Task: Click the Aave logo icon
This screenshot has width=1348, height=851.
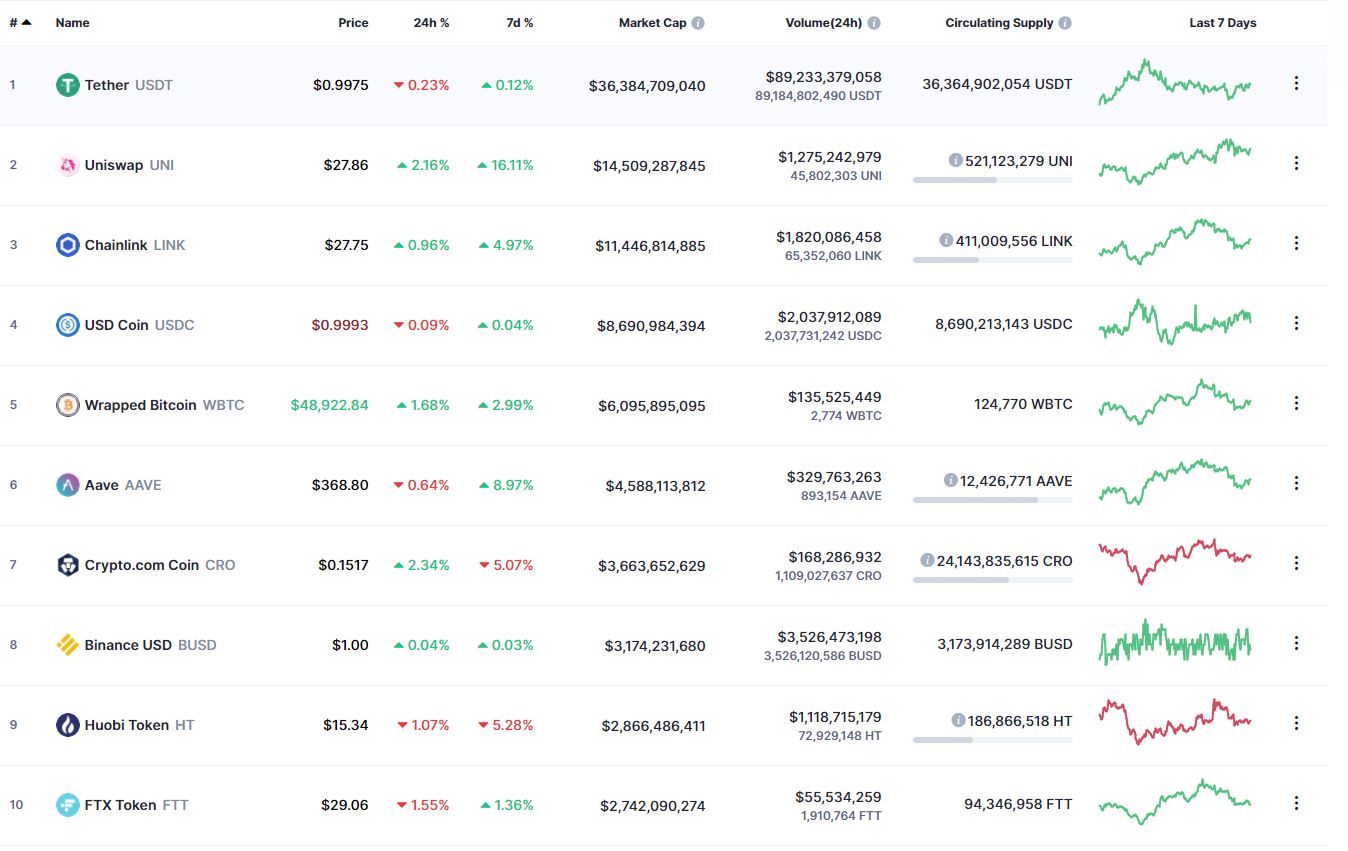Action: pos(67,485)
